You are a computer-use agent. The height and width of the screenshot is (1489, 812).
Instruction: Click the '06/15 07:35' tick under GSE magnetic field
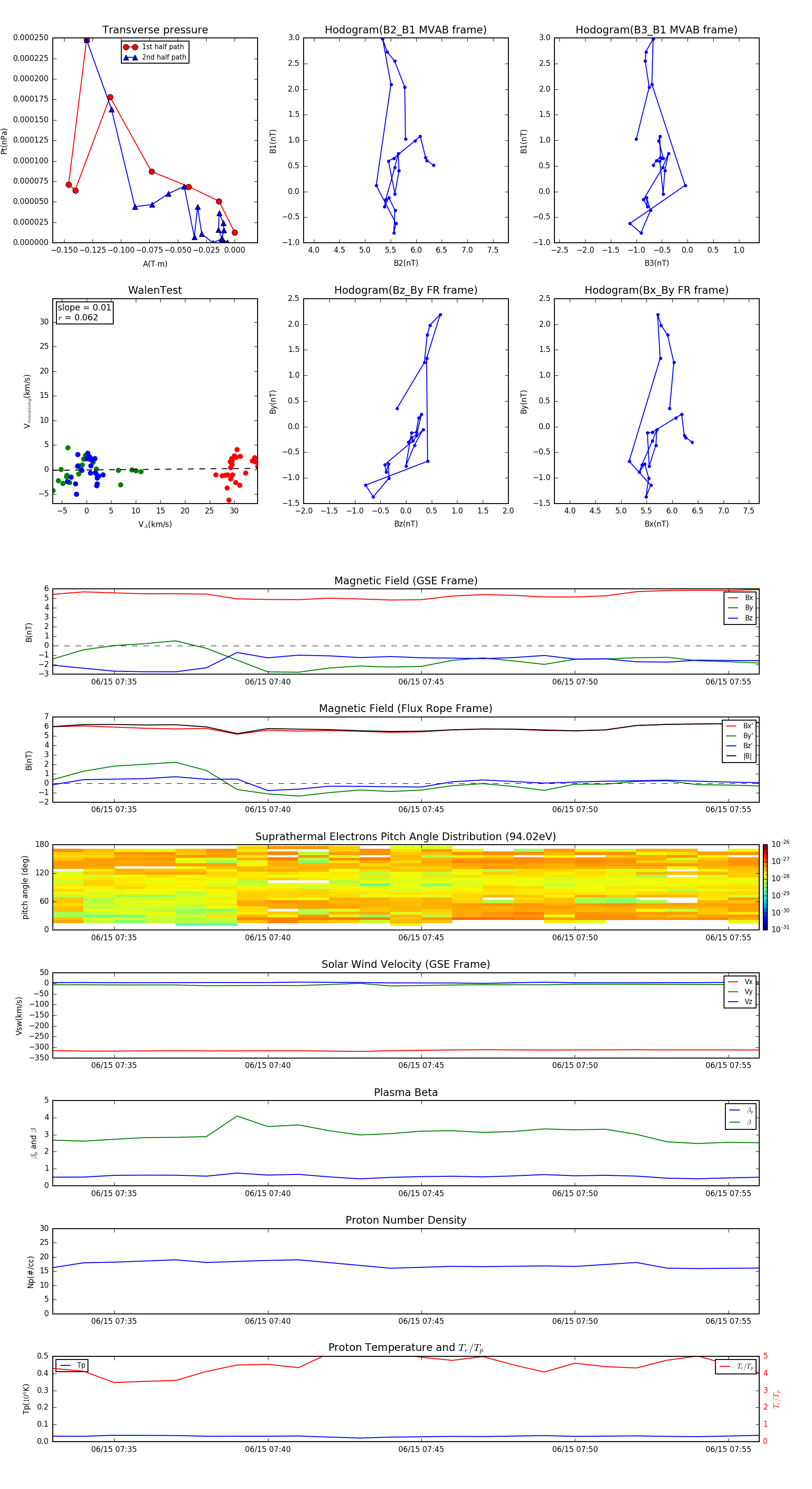tap(114, 681)
